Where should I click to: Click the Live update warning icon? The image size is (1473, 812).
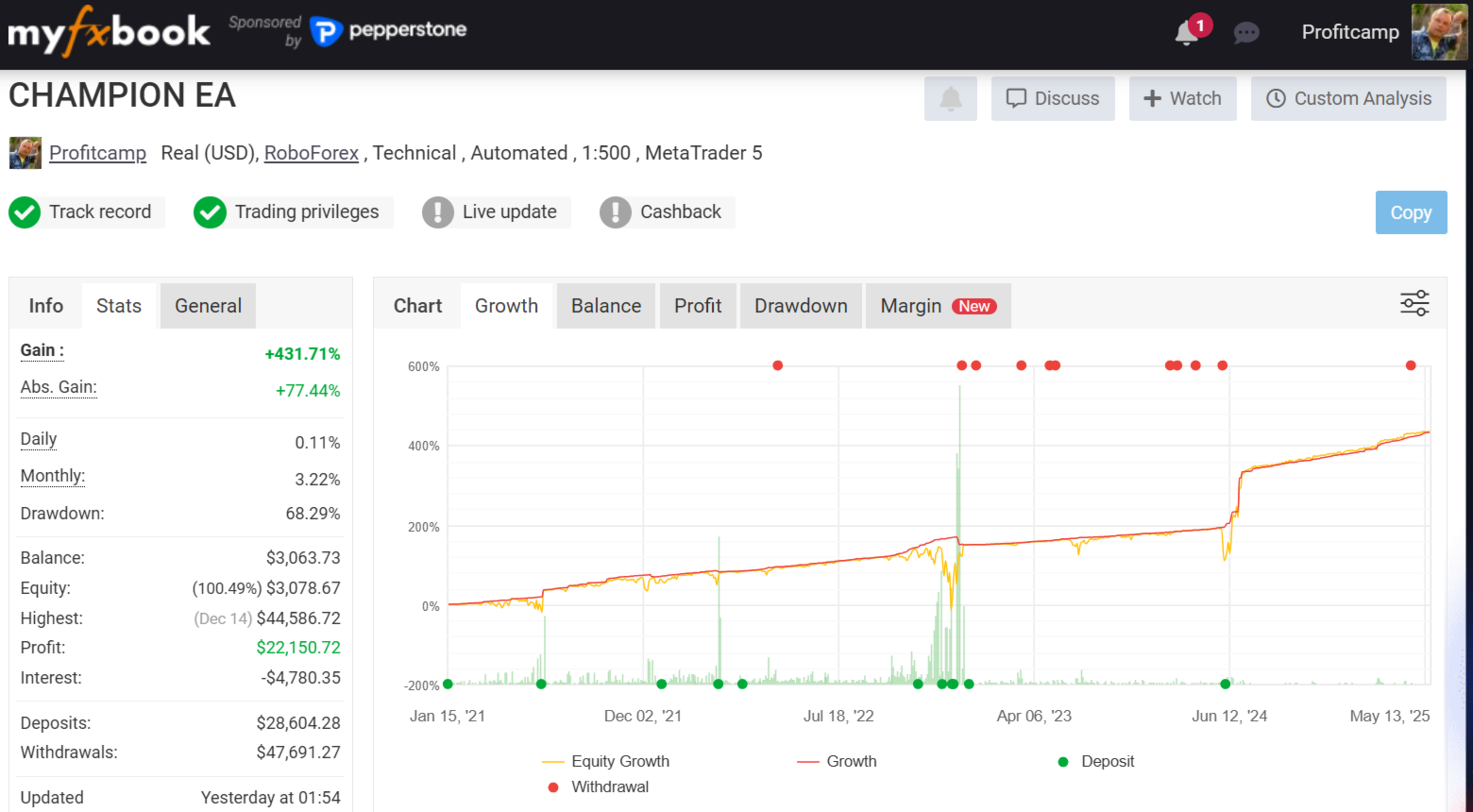click(x=438, y=212)
